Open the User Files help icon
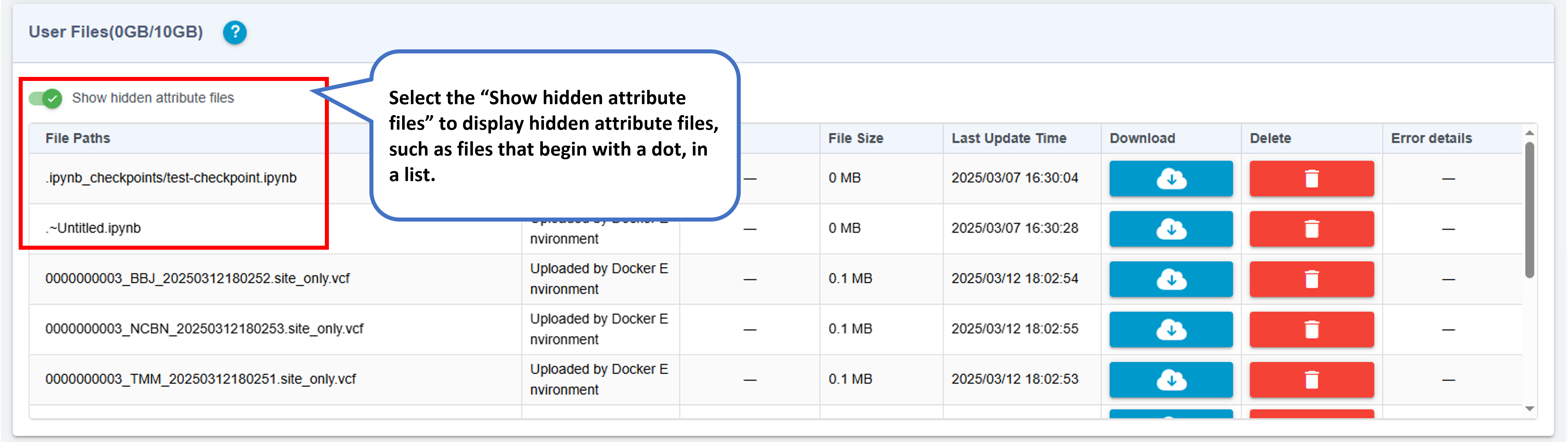1568x442 pixels. [234, 32]
